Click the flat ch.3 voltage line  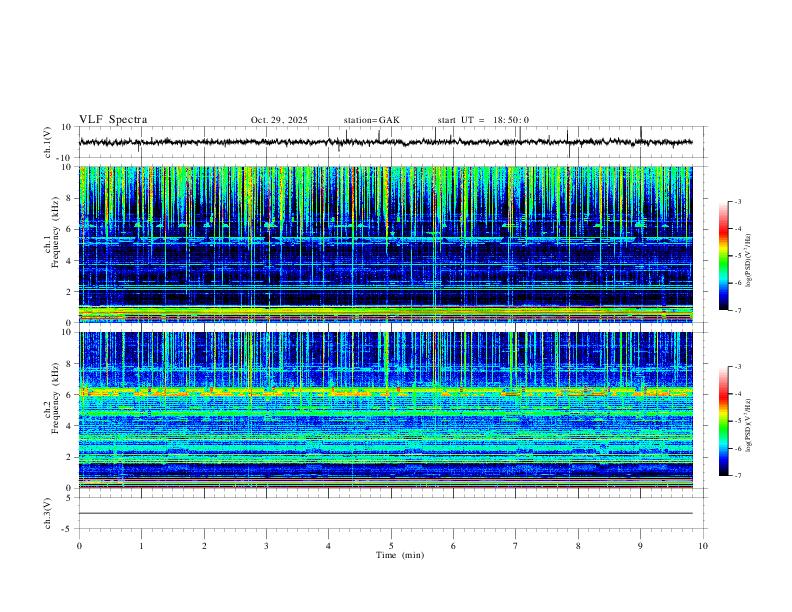pyautogui.click(x=386, y=513)
